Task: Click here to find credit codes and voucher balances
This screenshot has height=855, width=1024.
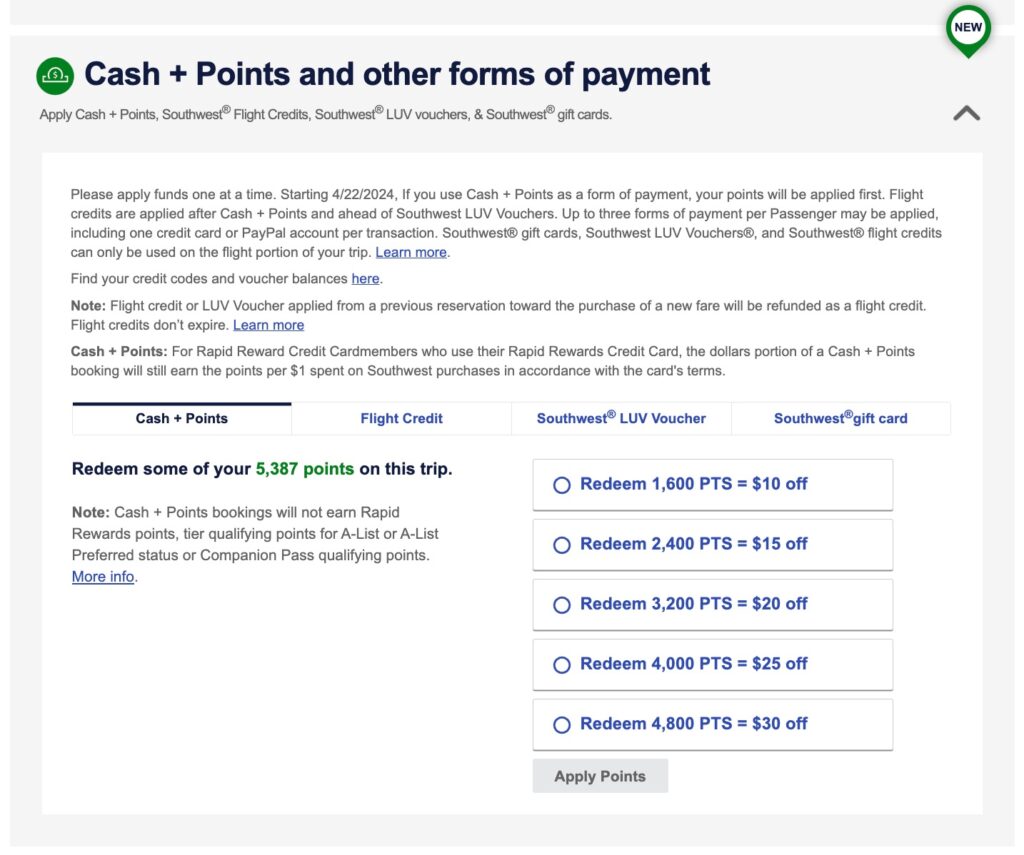Action: 365,278
